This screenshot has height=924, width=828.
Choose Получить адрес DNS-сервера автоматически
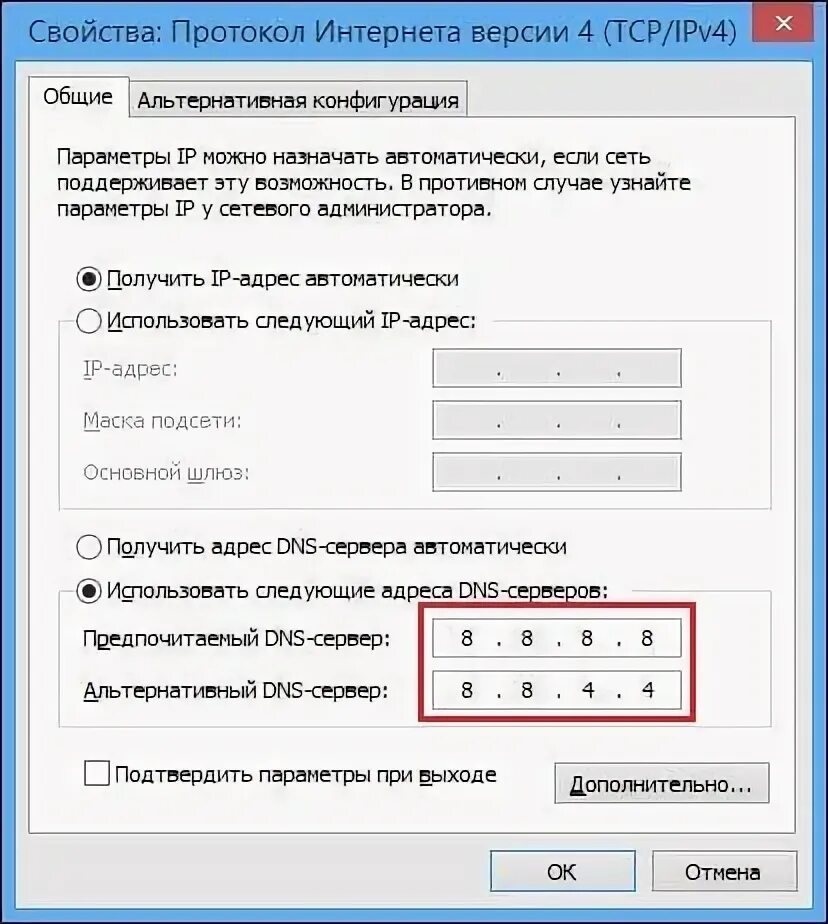88,547
